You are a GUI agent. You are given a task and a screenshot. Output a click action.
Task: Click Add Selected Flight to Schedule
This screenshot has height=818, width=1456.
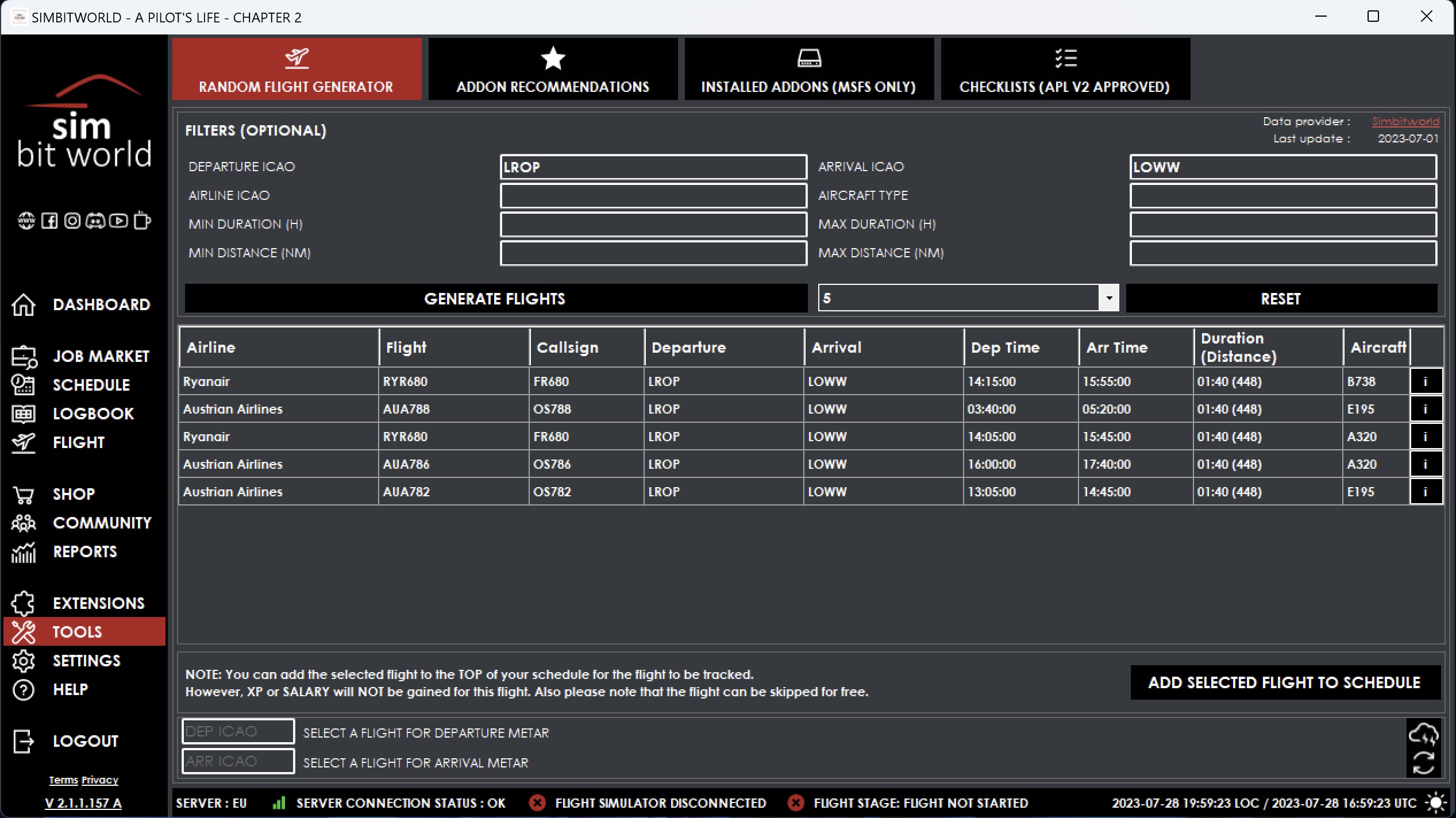pyautogui.click(x=1284, y=682)
